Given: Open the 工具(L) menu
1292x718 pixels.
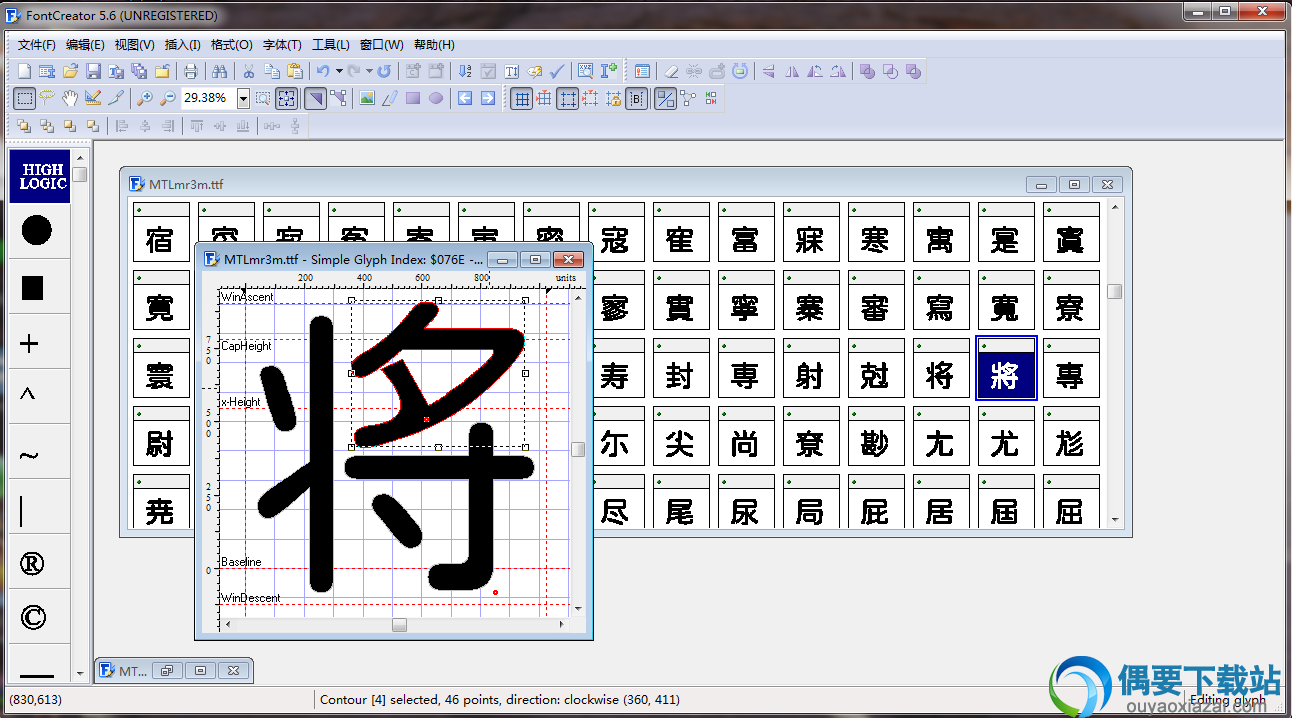Looking at the screenshot, I should point(331,45).
